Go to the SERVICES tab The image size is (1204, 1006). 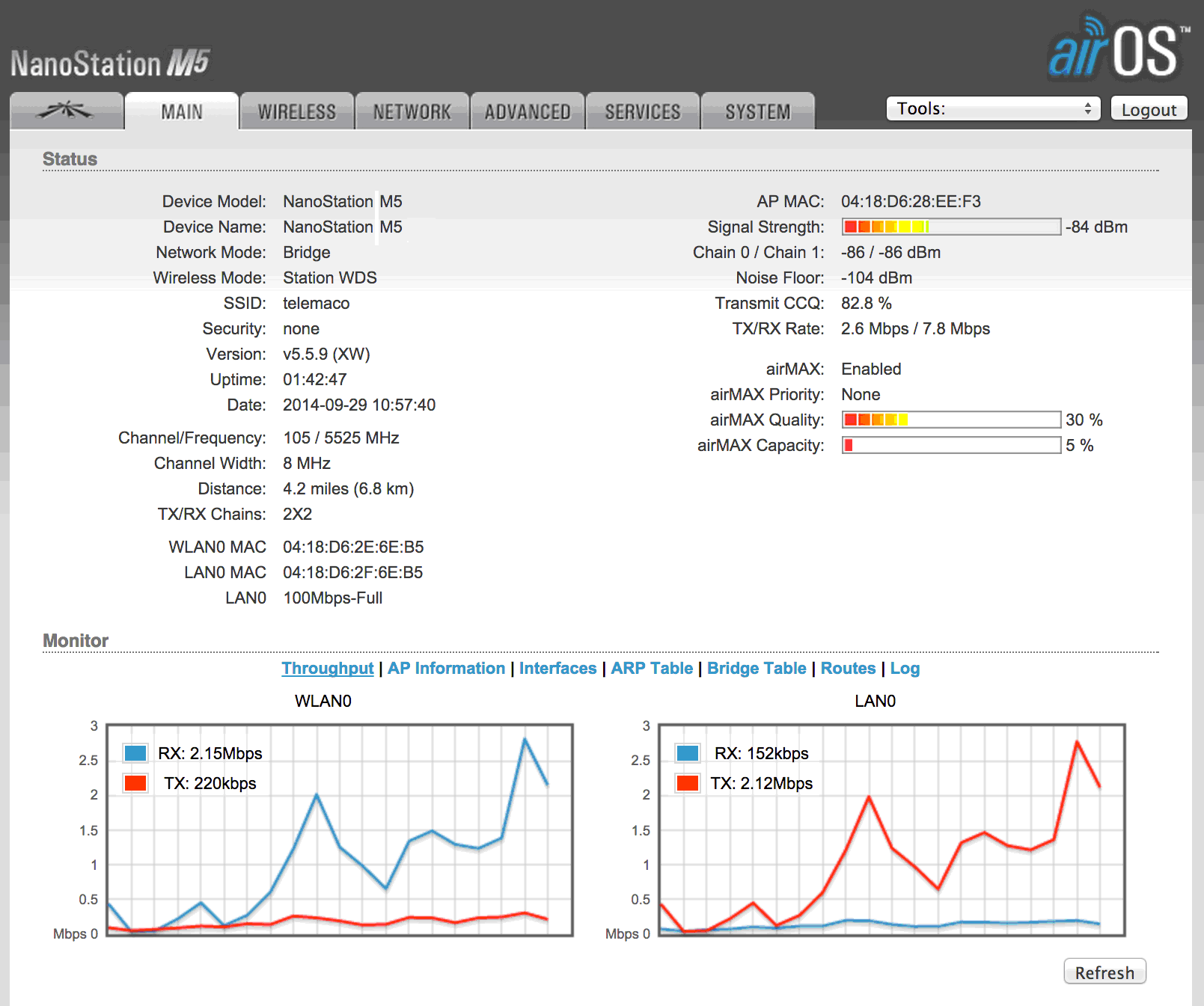[643, 111]
